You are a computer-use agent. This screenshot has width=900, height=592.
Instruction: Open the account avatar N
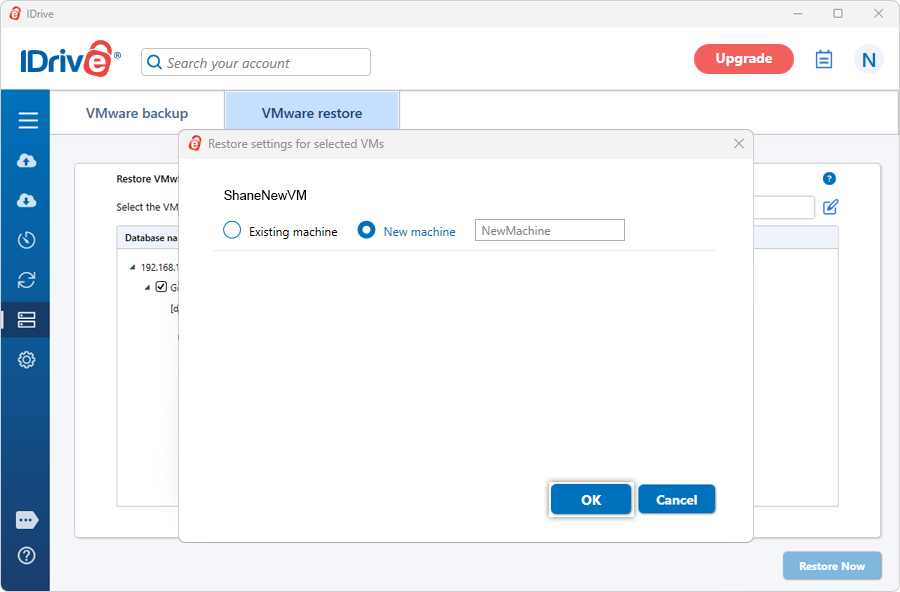(x=868, y=59)
